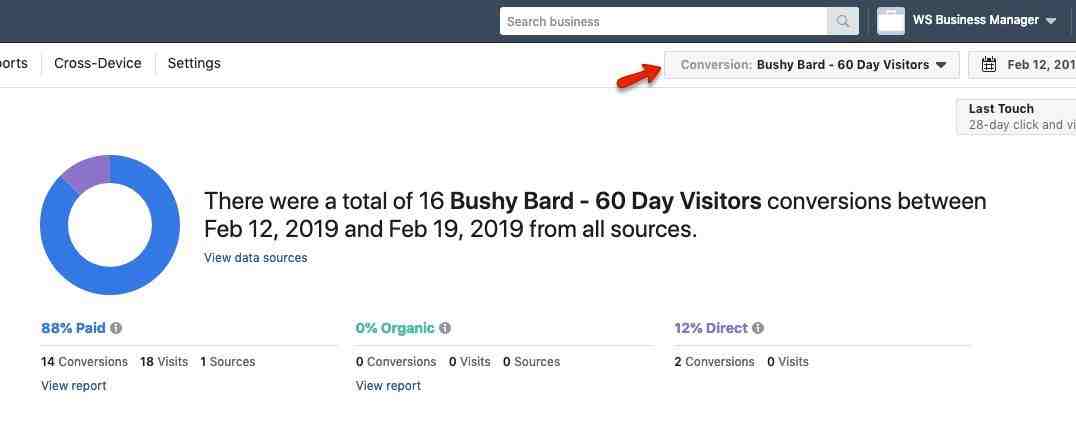
Task: Click the WS Business Manager briefcase icon
Action: click(891, 21)
